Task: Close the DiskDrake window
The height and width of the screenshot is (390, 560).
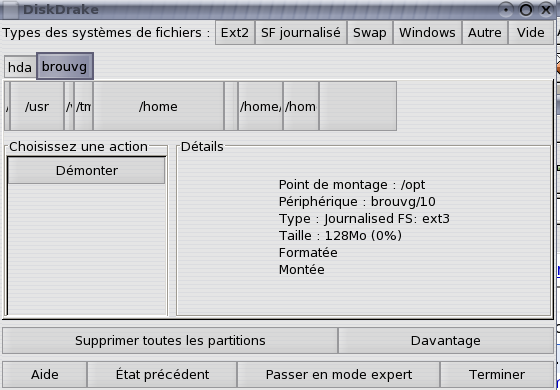Action: point(546,10)
